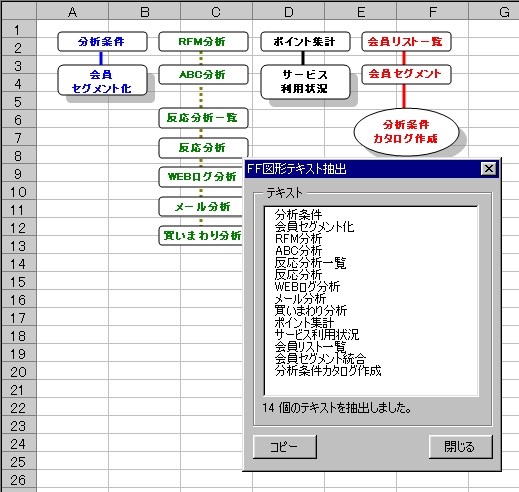Viewport: 519px width, 492px height.
Task: Select the 会員セグメント化 shape
Action: pos(102,81)
